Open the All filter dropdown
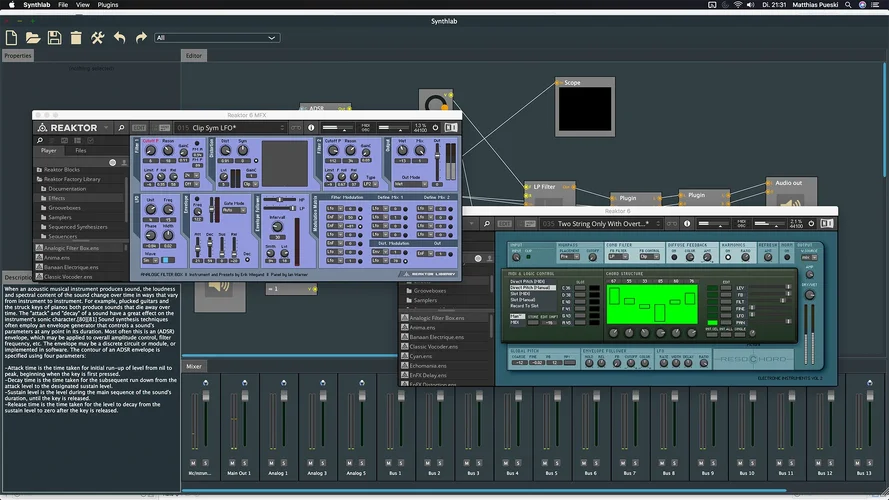The width and height of the screenshot is (889, 500). 216,38
